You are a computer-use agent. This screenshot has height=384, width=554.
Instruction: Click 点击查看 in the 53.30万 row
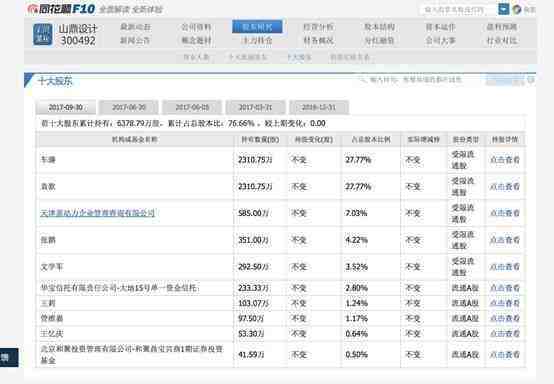pyautogui.click(x=505, y=334)
